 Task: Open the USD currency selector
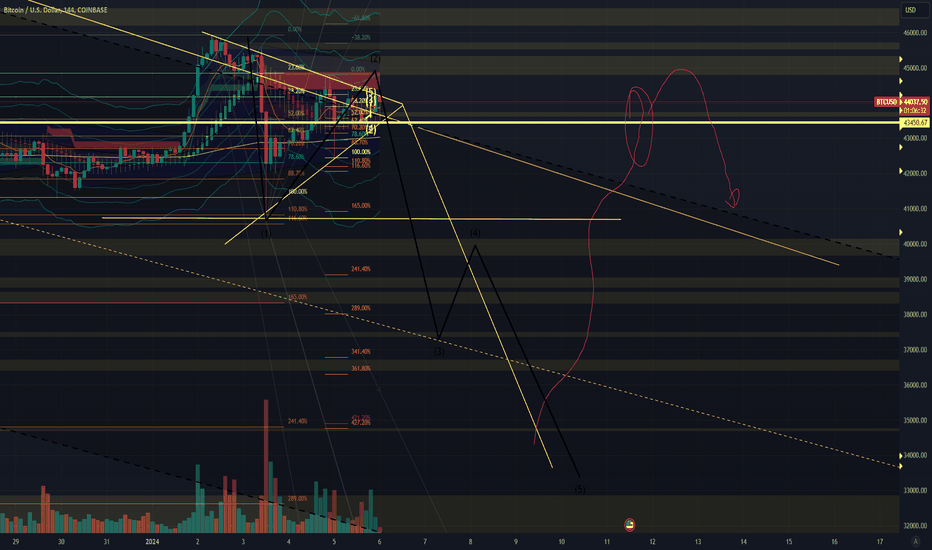tap(910, 10)
